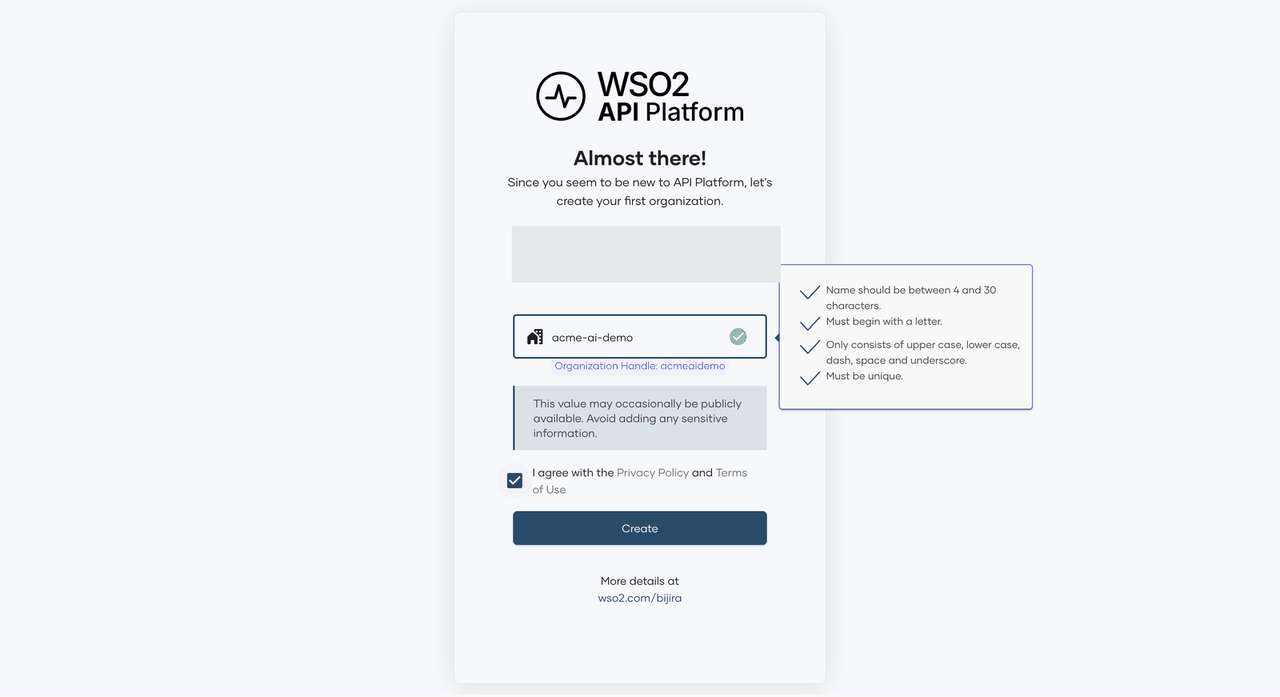Click the checkmark beside the name length rule

810,293
